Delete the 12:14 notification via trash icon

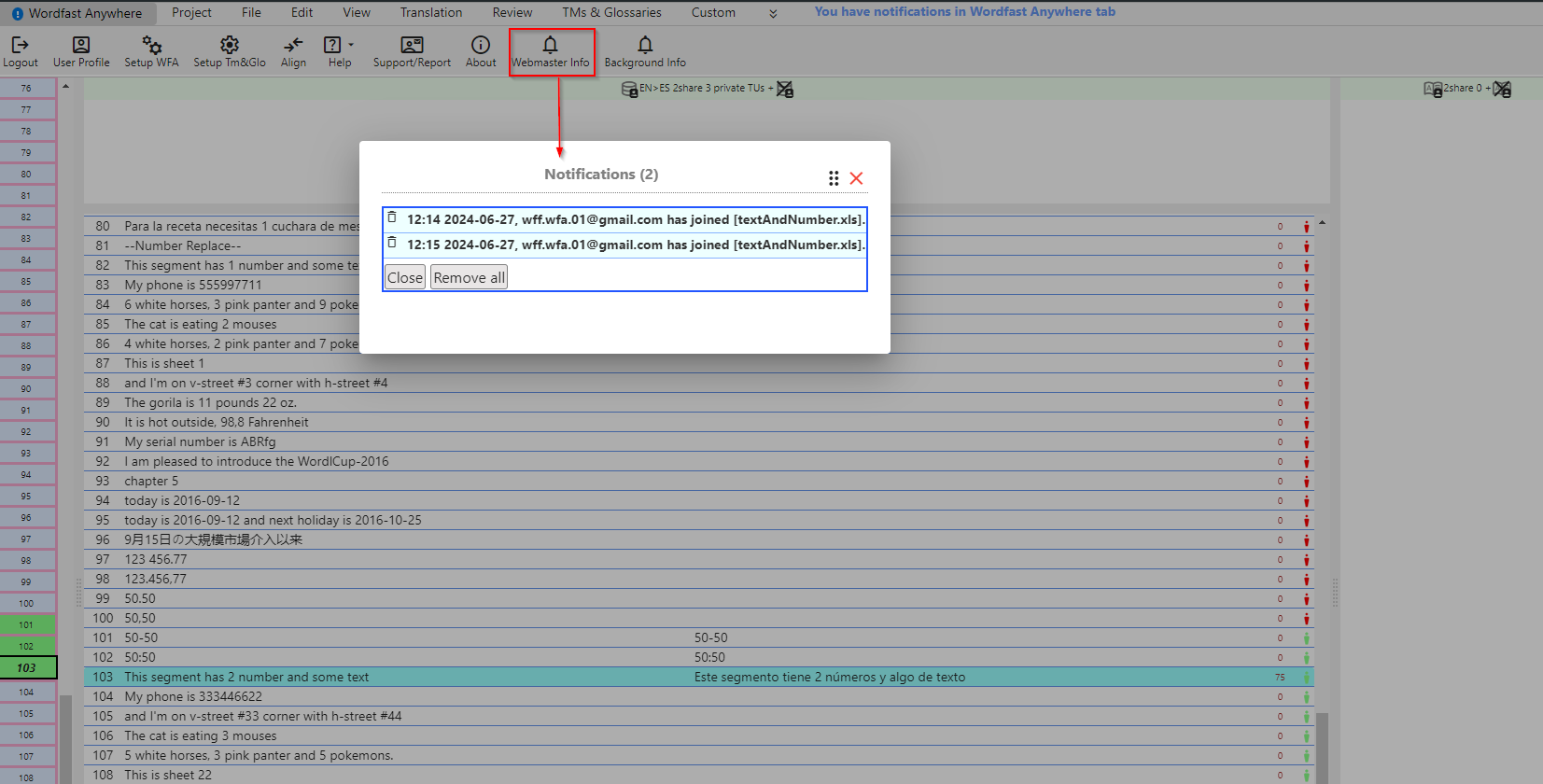click(x=392, y=217)
